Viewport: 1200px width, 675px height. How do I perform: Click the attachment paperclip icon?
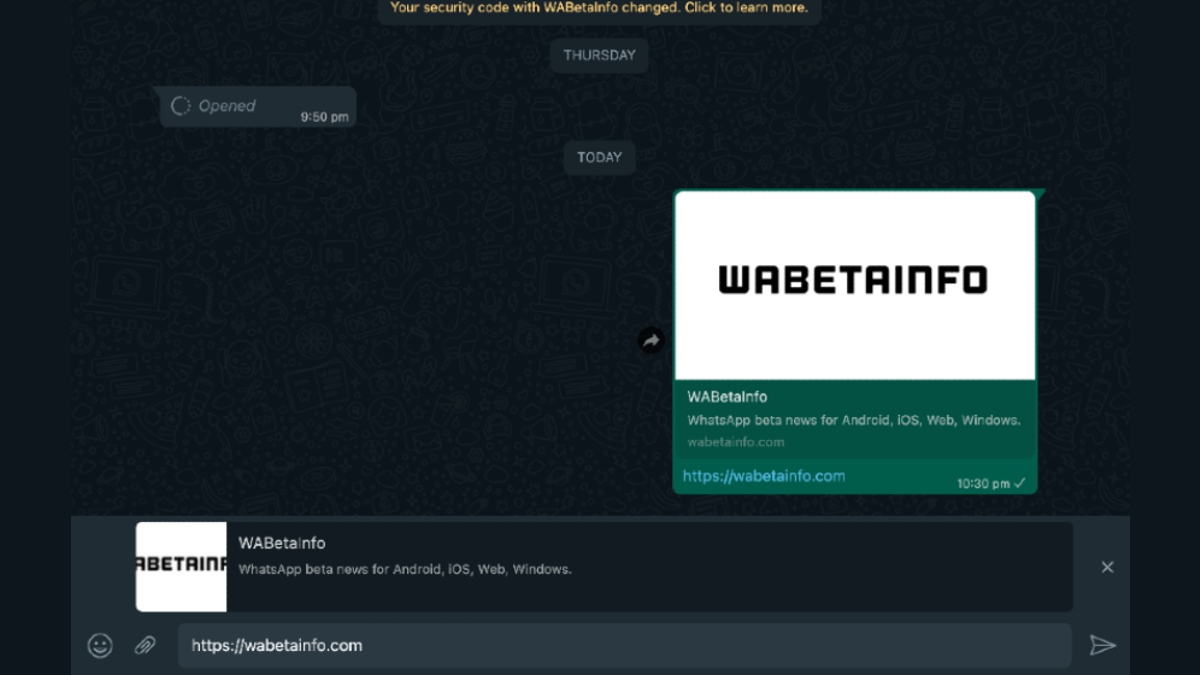pyautogui.click(x=145, y=645)
